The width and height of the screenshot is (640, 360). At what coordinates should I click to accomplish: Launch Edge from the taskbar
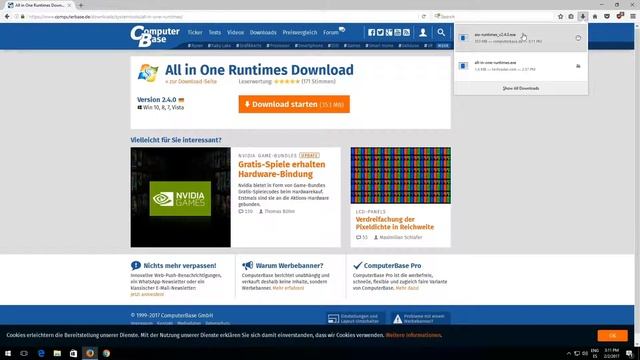(x=41, y=353)
